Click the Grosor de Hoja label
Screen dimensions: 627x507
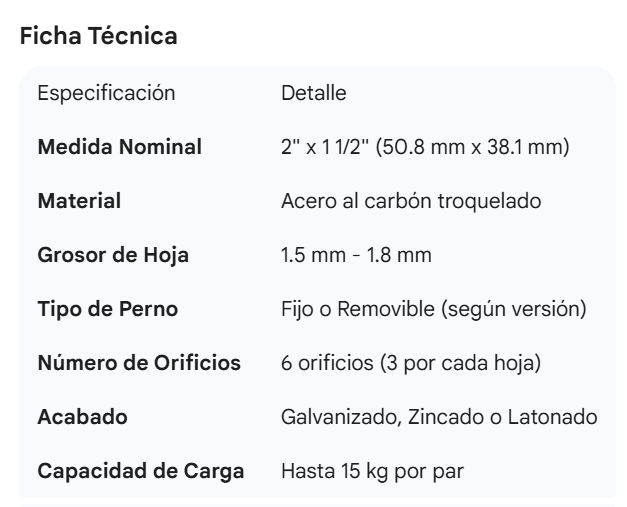[113, 255]
